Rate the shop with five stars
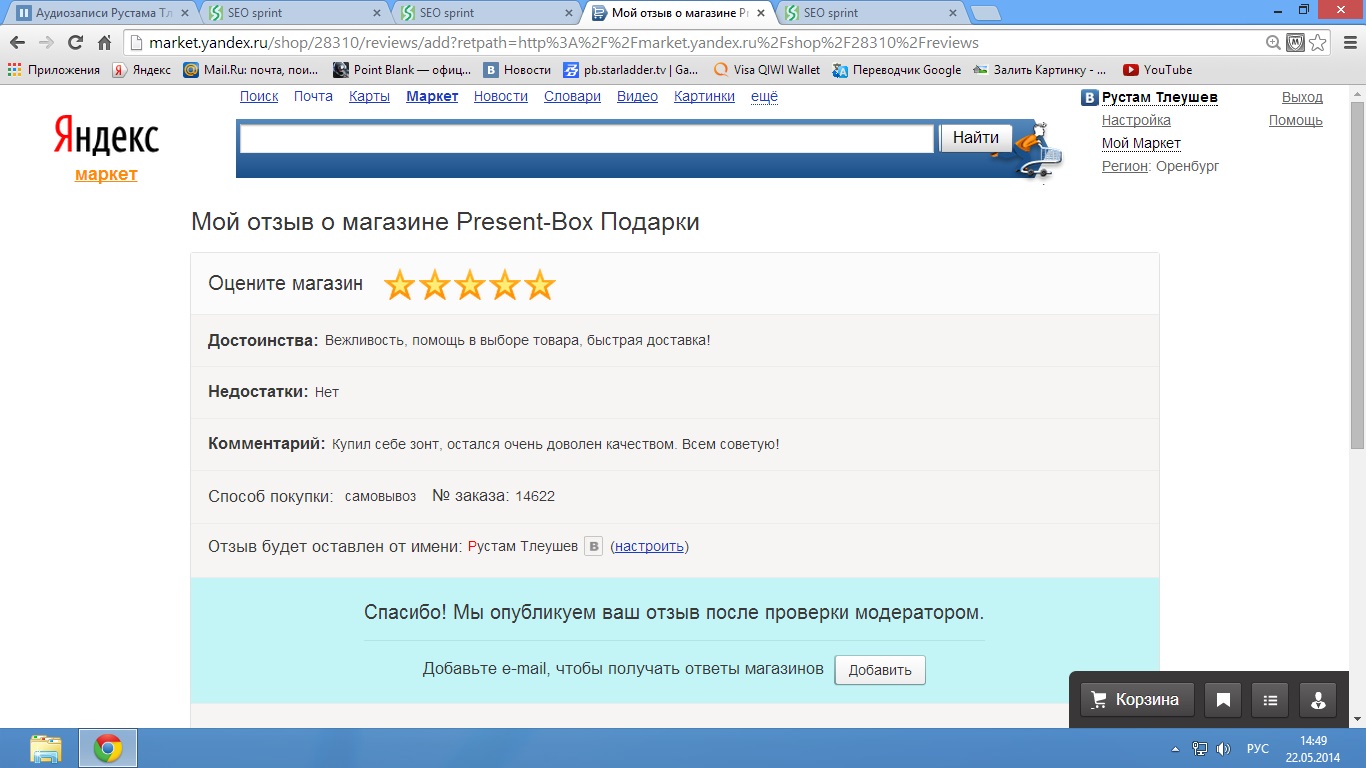This screenshot has width=1366, height=768. pos(540,285)
